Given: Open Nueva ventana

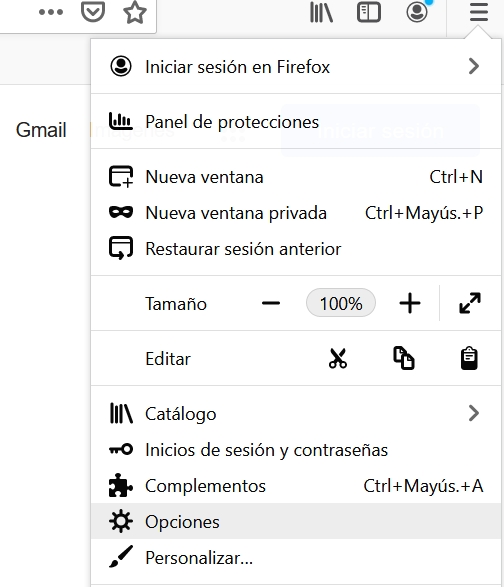Looking at the screenshot, I should tap(296, 177).
